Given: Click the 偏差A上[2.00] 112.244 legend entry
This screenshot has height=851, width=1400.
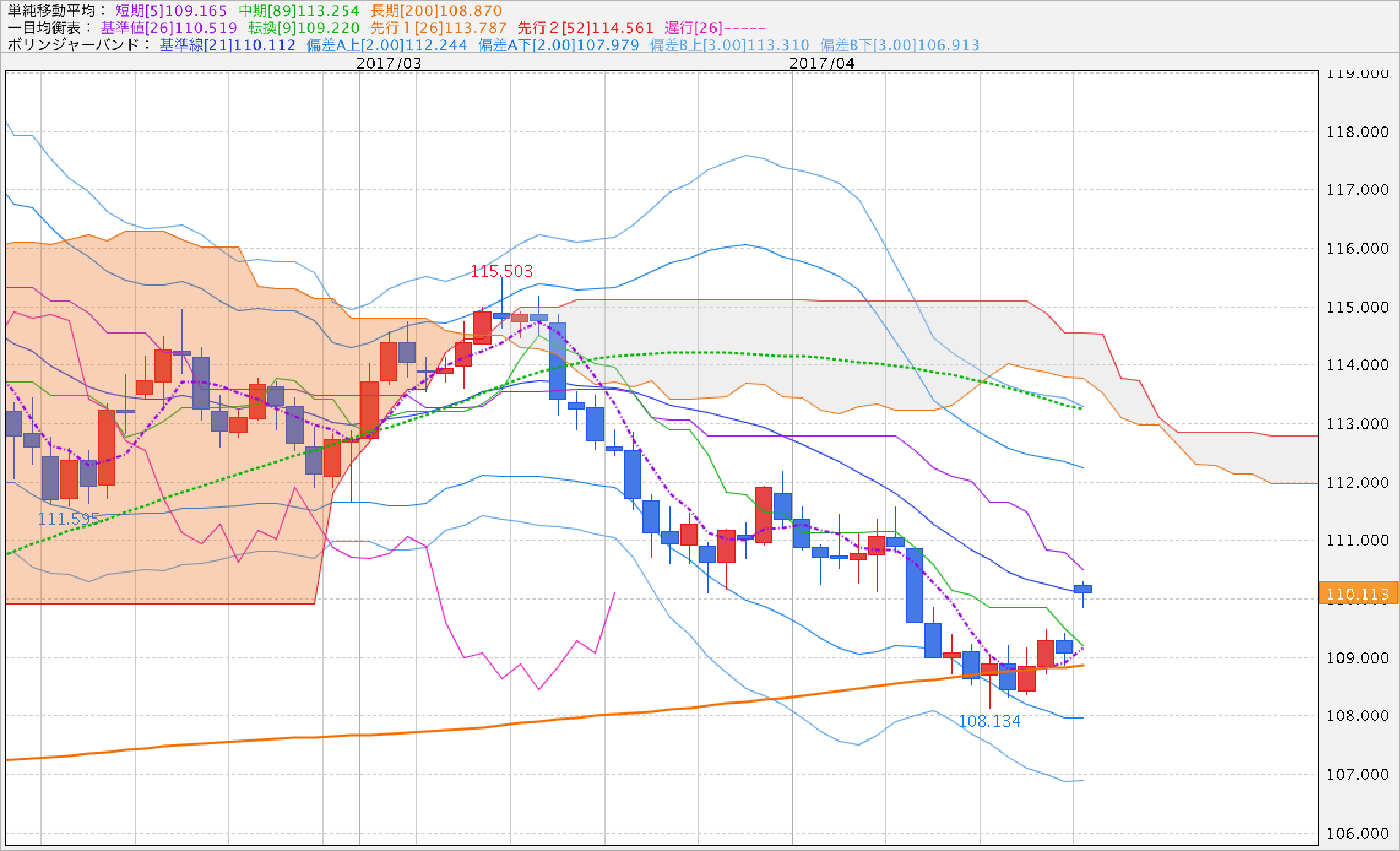Looking at the screenshot, I should pos(387,45).
